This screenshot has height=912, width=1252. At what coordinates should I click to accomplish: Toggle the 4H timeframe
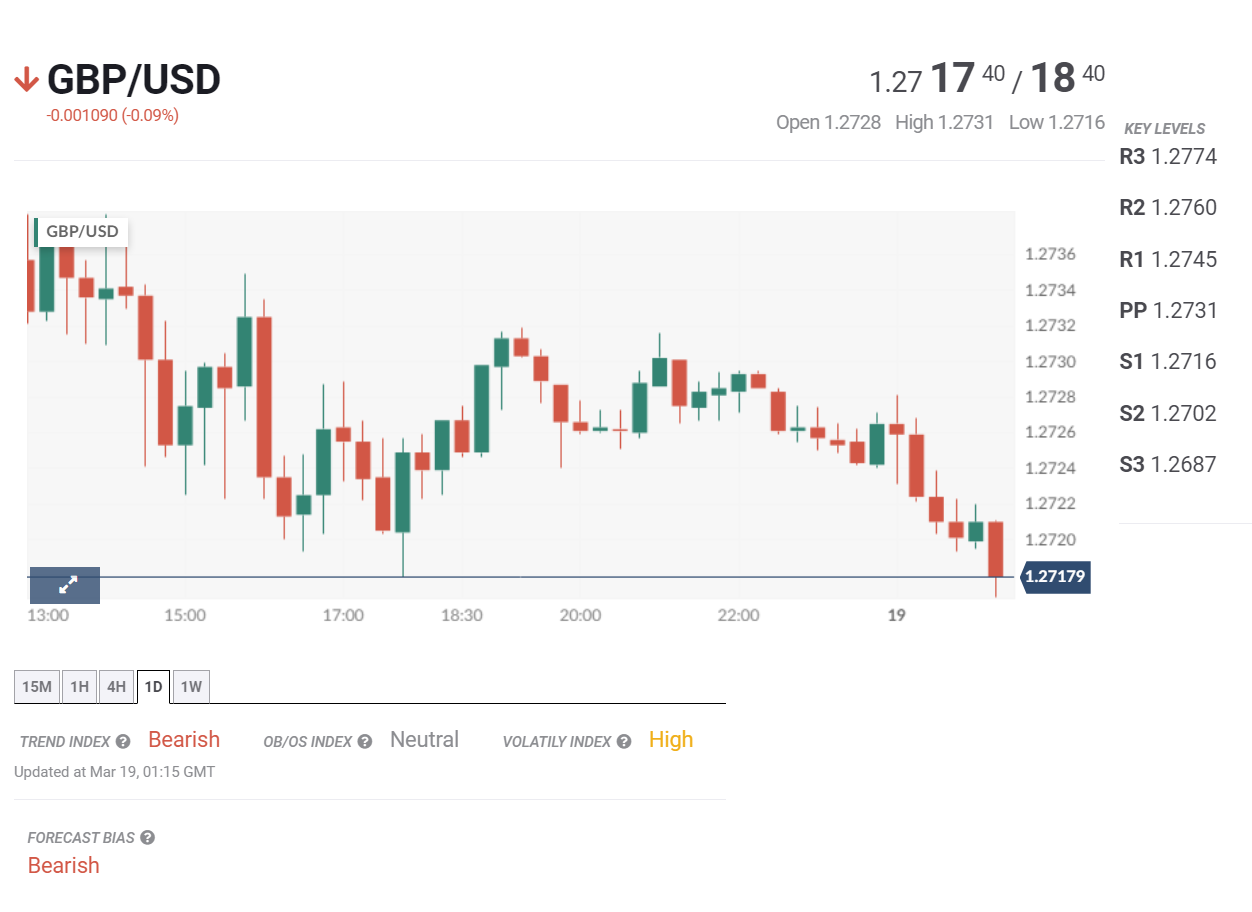click(x=116, y=686)
